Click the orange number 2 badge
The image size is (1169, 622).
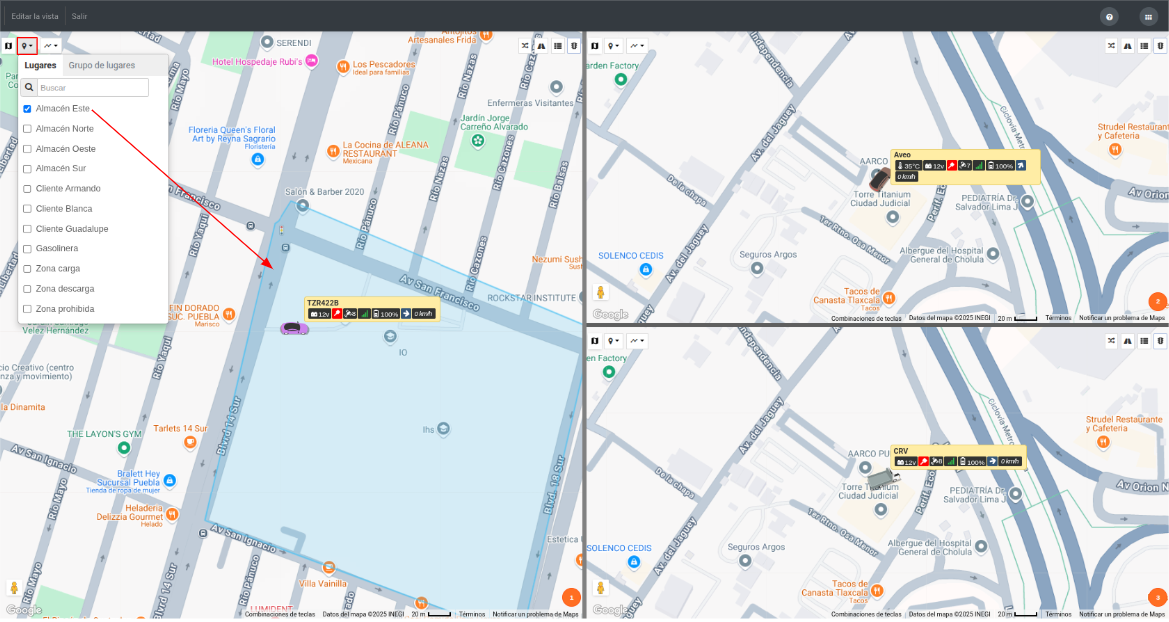(1158, 302)
